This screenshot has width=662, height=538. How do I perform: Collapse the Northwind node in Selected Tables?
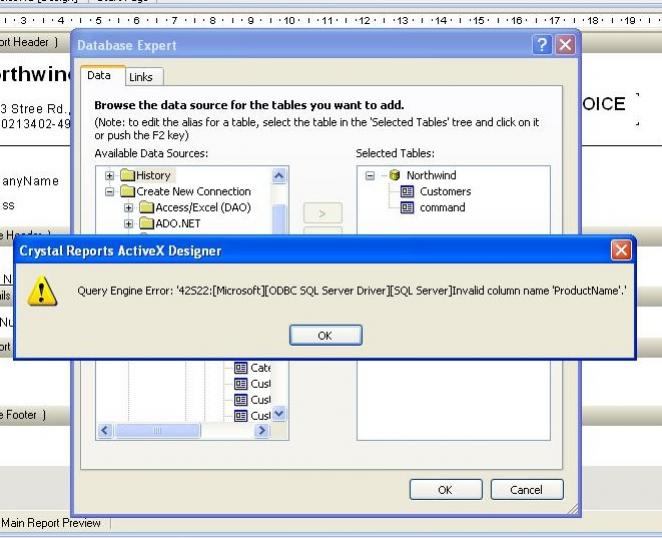[x=370, y=175]
